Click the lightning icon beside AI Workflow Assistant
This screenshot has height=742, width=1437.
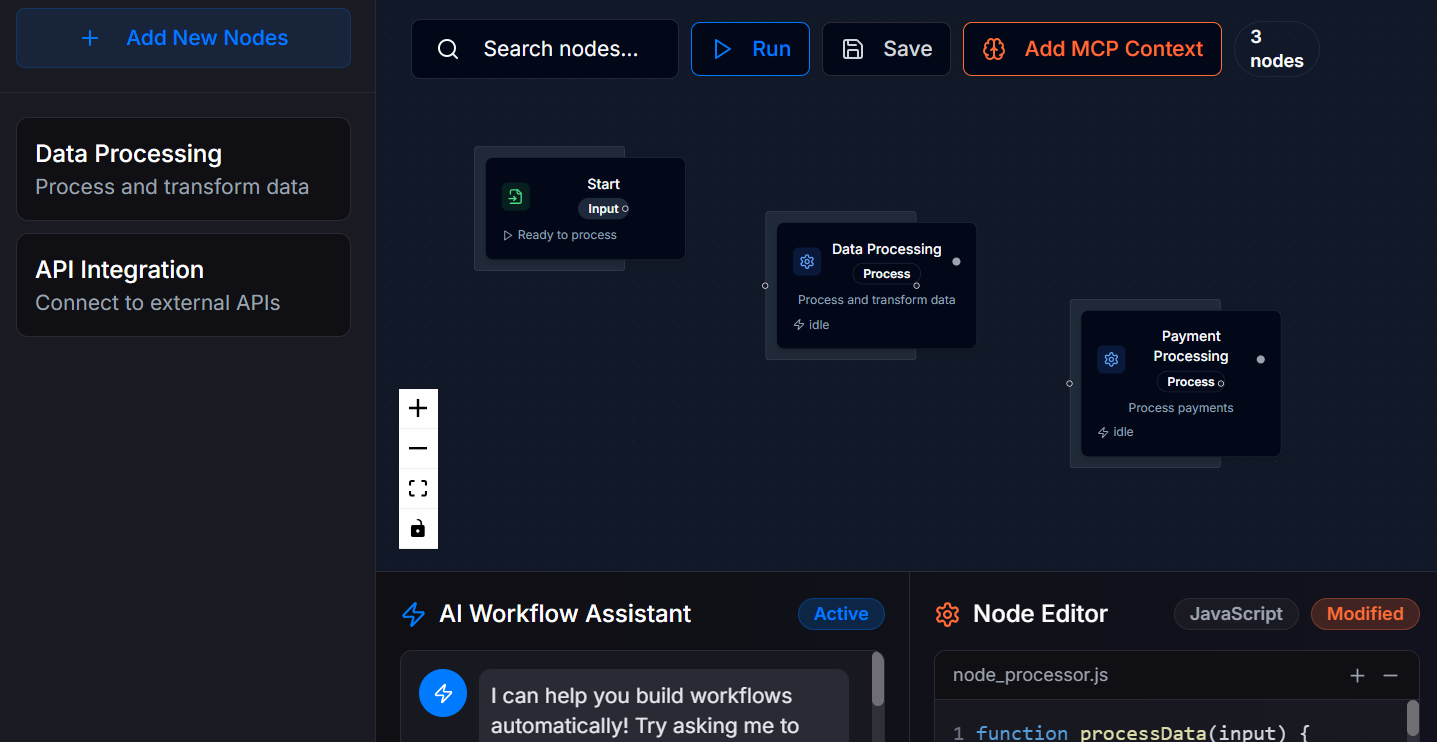pos(413,614)
